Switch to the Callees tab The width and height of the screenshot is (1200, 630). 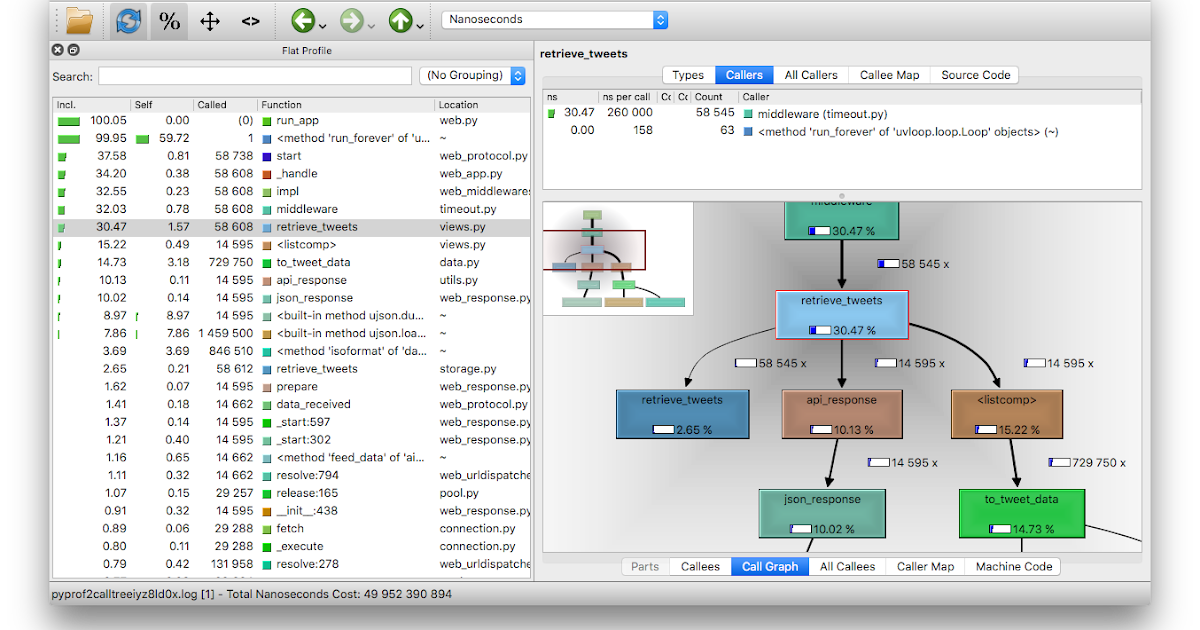click(700, 566)
